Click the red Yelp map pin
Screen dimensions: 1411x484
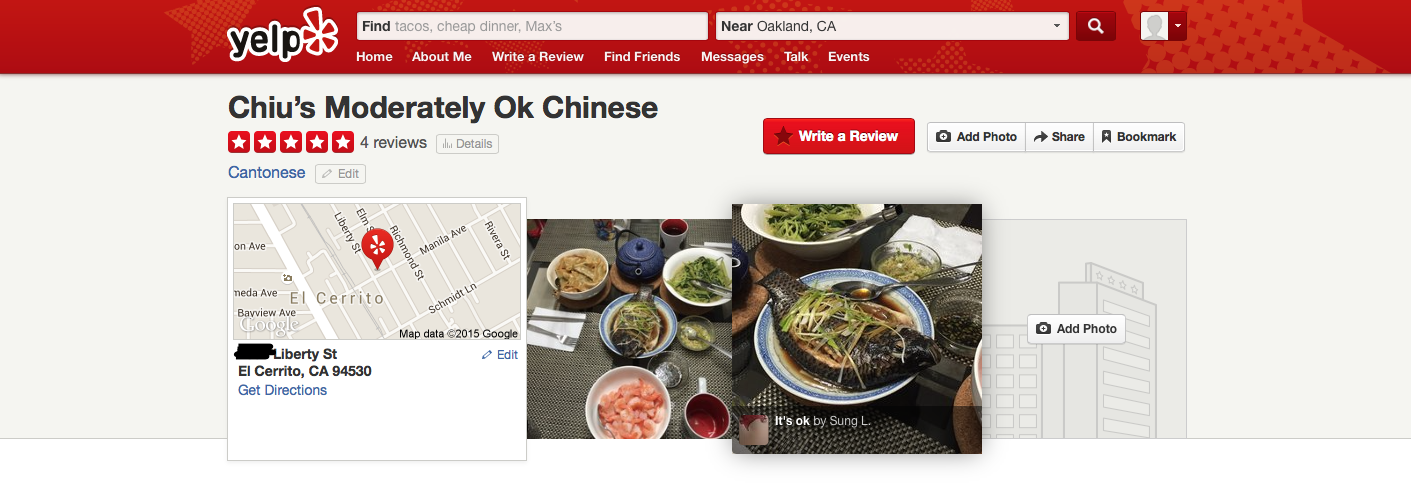(377, 248)
